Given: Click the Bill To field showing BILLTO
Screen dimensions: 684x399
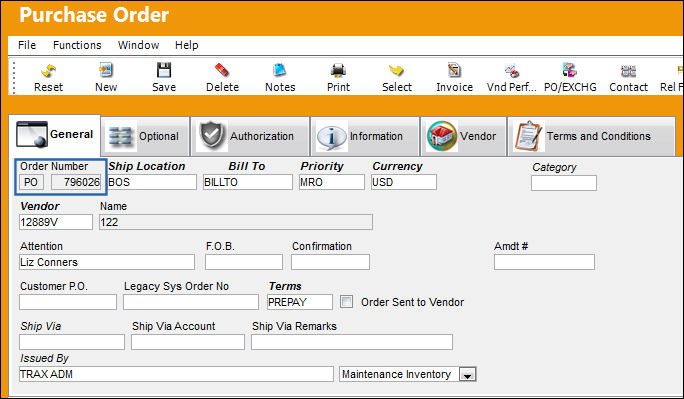Looking at the screenshot, I should [x=248, y=182].
